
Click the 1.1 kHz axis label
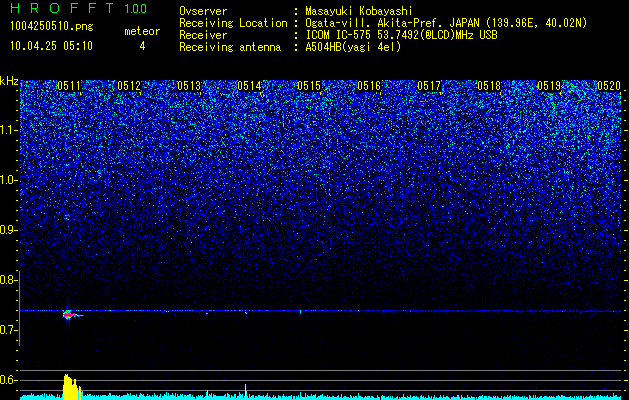pyautogui.click(x=7, y=130)
